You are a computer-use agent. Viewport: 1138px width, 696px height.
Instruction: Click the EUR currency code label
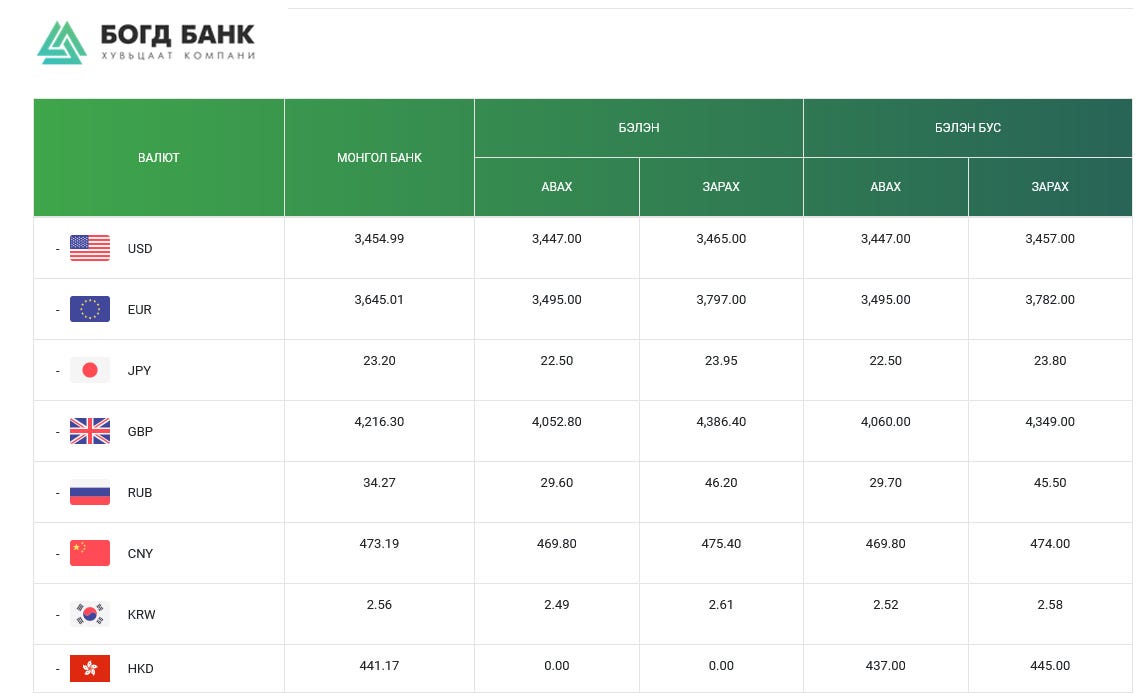pyautogui.click(x=140, y=310)
